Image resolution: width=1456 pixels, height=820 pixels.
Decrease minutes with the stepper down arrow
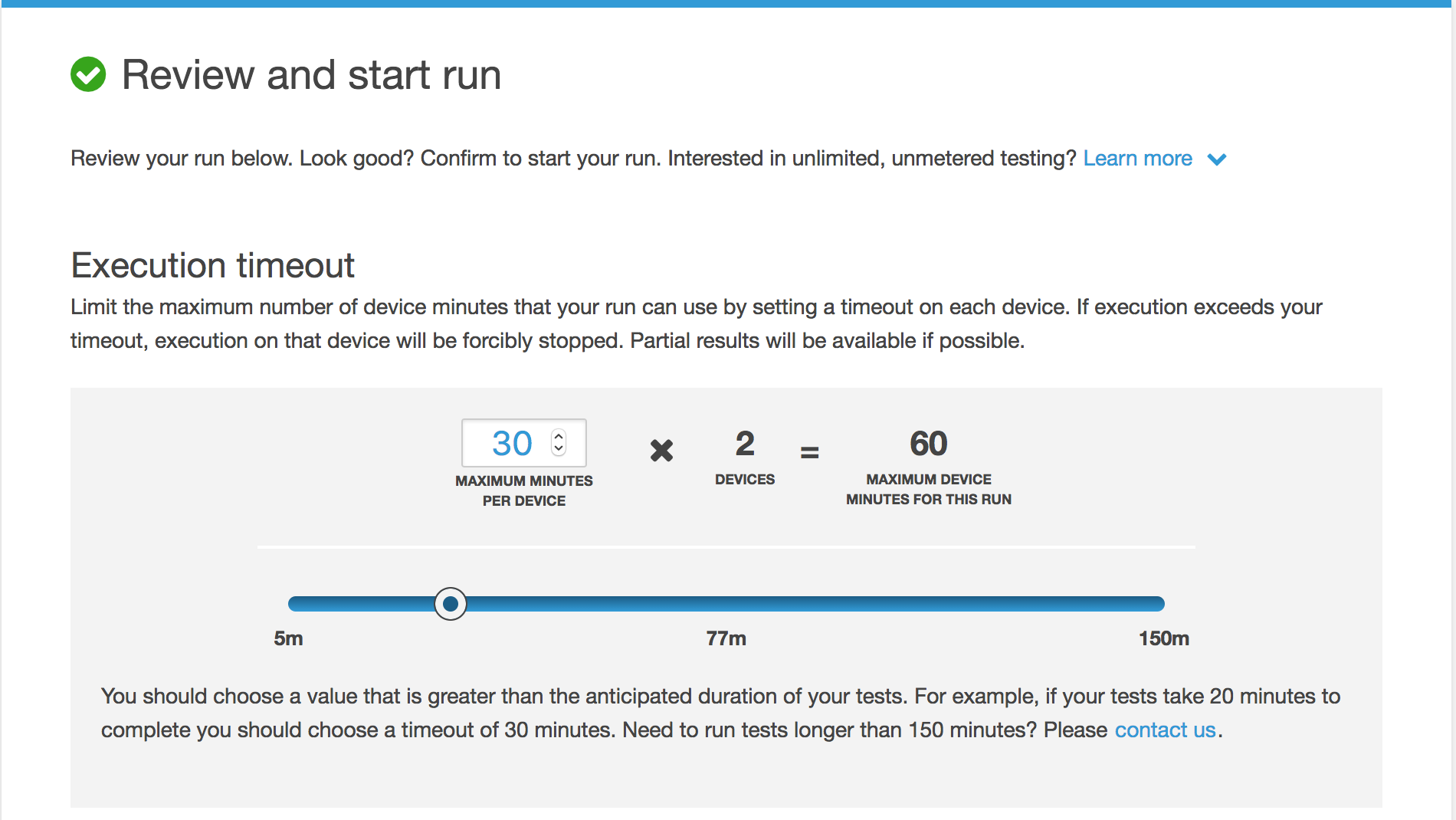click(x=559, y=449)
